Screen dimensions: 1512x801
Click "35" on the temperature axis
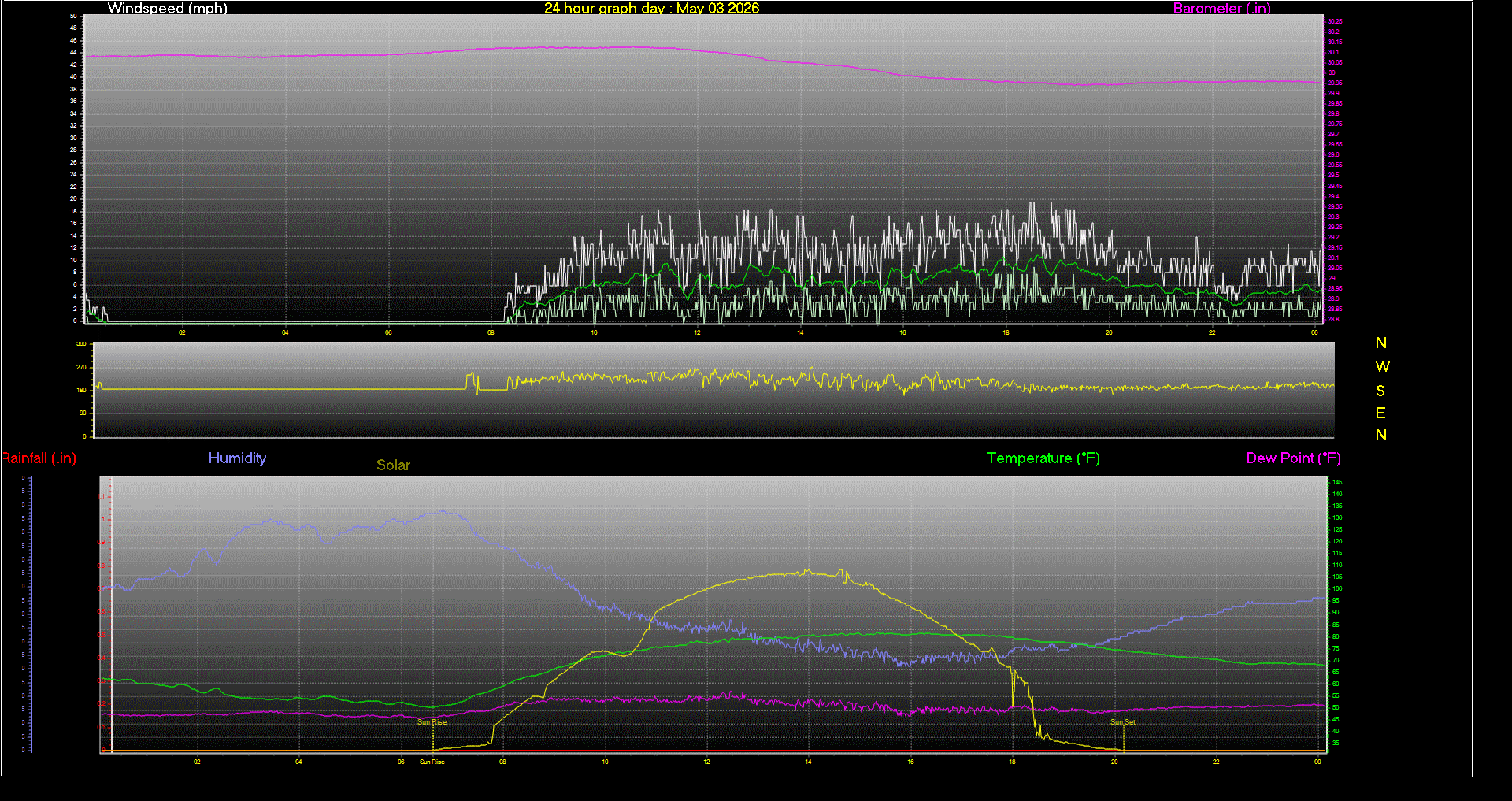(1336, 743)
